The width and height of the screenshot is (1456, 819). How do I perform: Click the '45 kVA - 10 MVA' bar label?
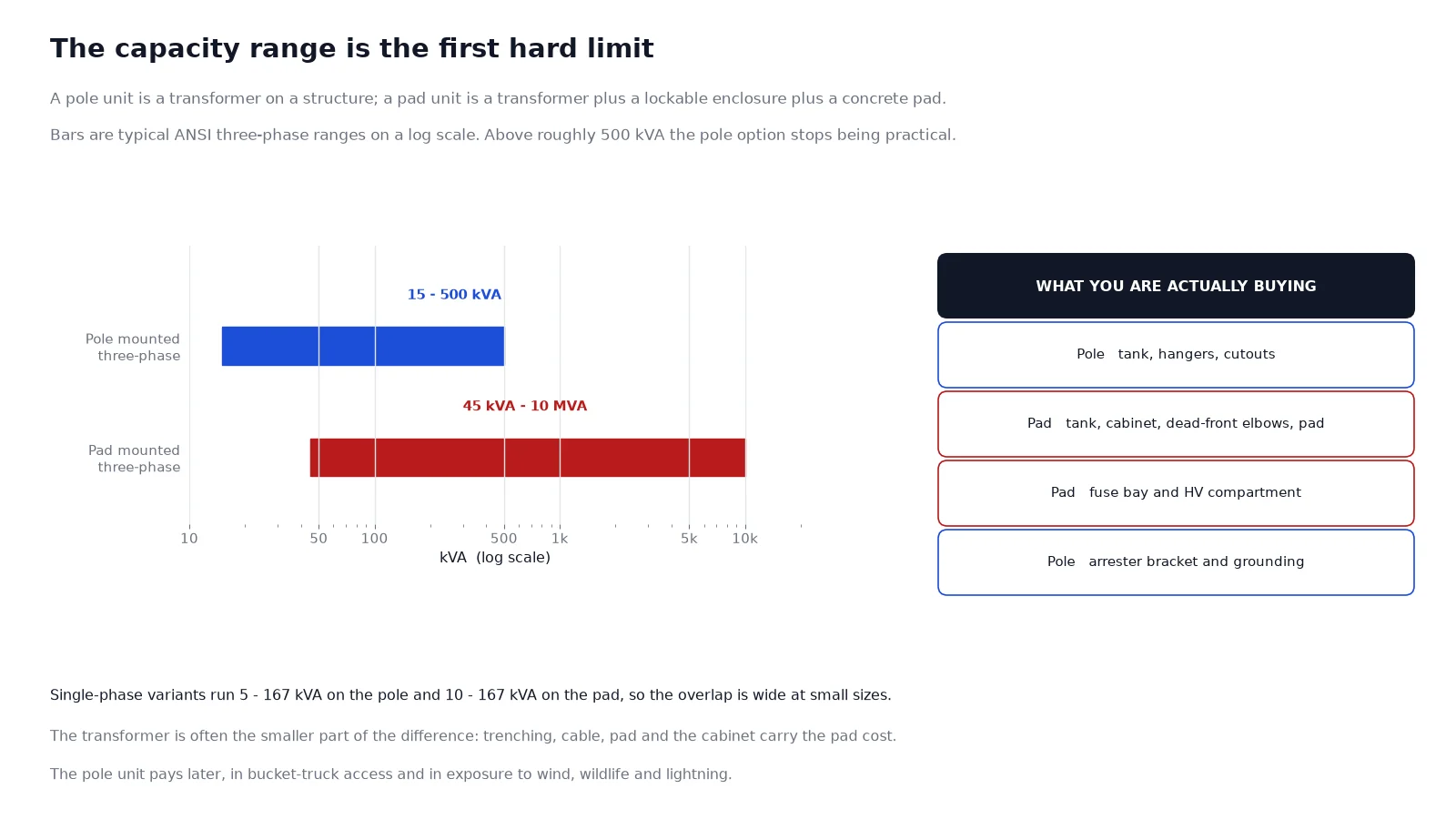pos(525,406)
